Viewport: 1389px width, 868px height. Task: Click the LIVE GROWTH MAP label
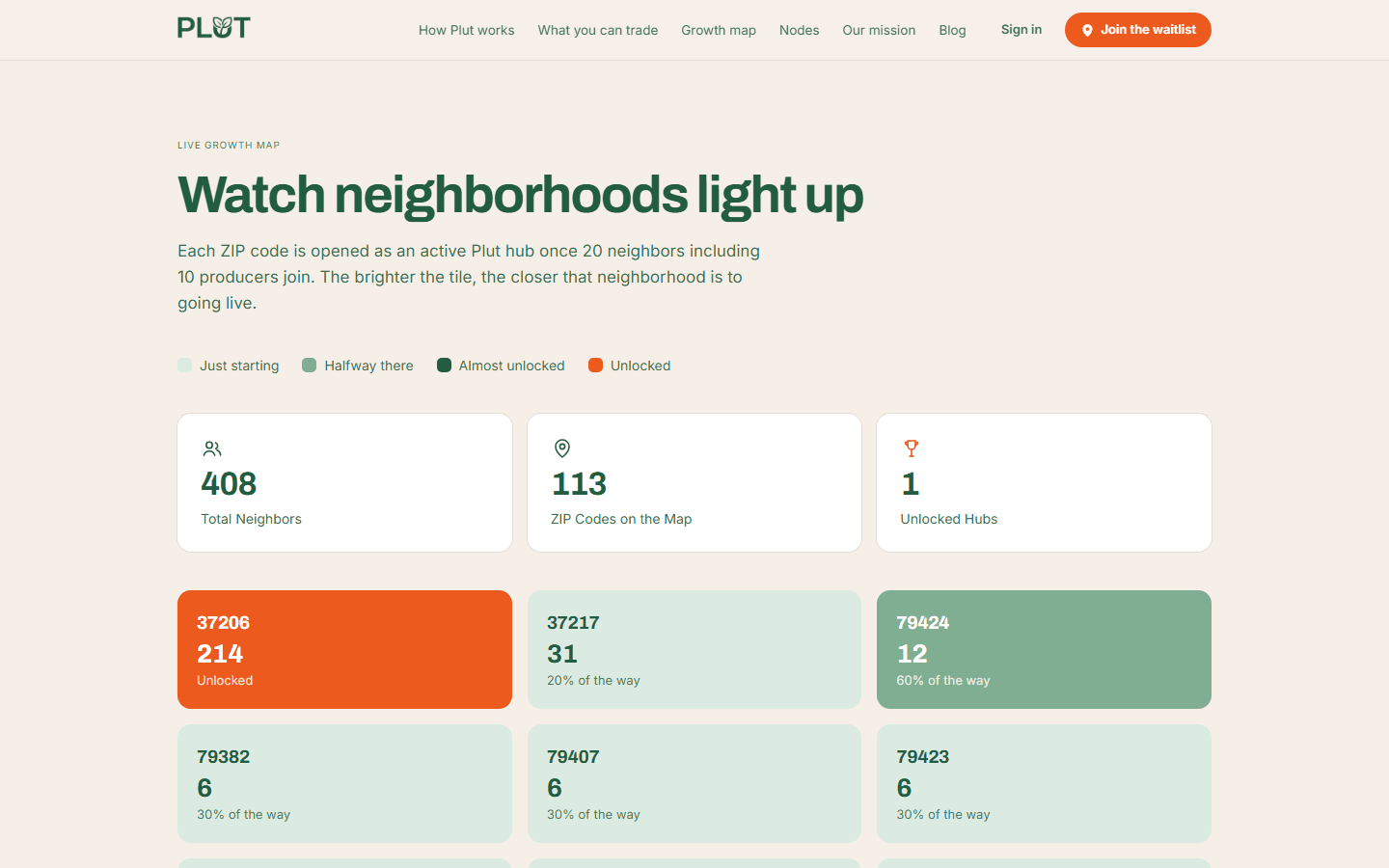(x=229, y=146)
